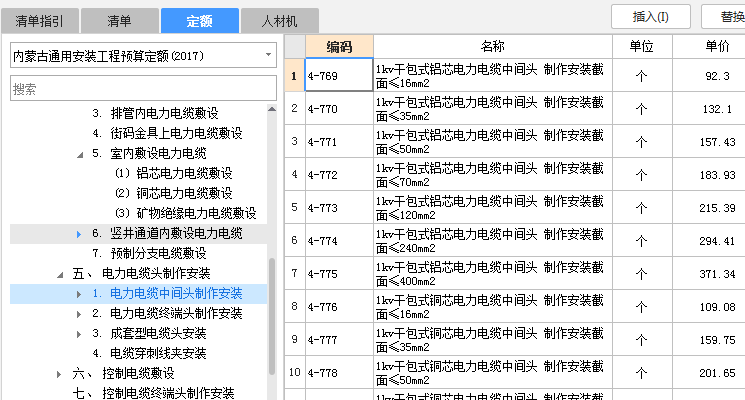Collapse the 五、电力电缆头制作安装 node

[60, 275]
